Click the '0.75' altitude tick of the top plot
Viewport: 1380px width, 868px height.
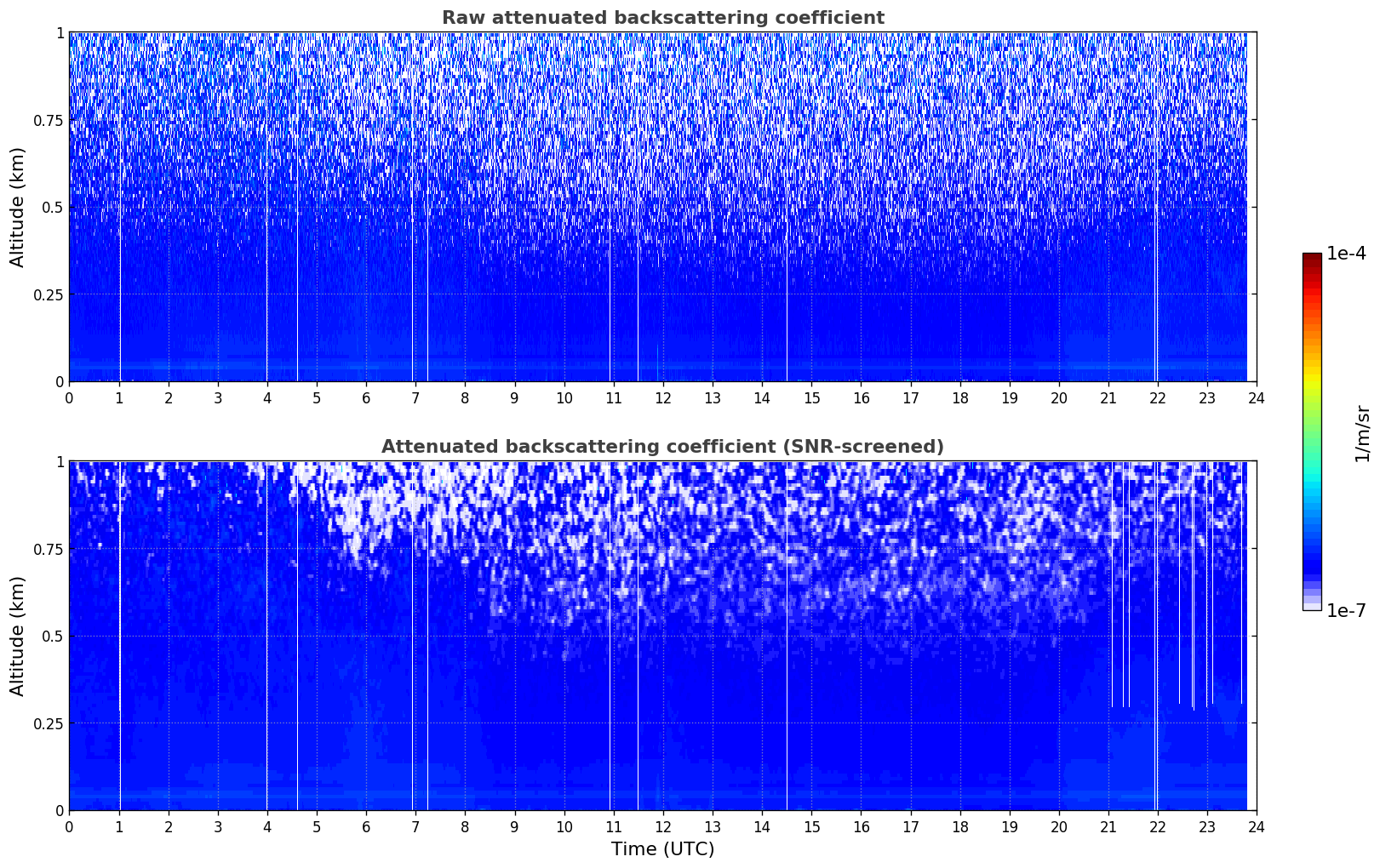48,121
